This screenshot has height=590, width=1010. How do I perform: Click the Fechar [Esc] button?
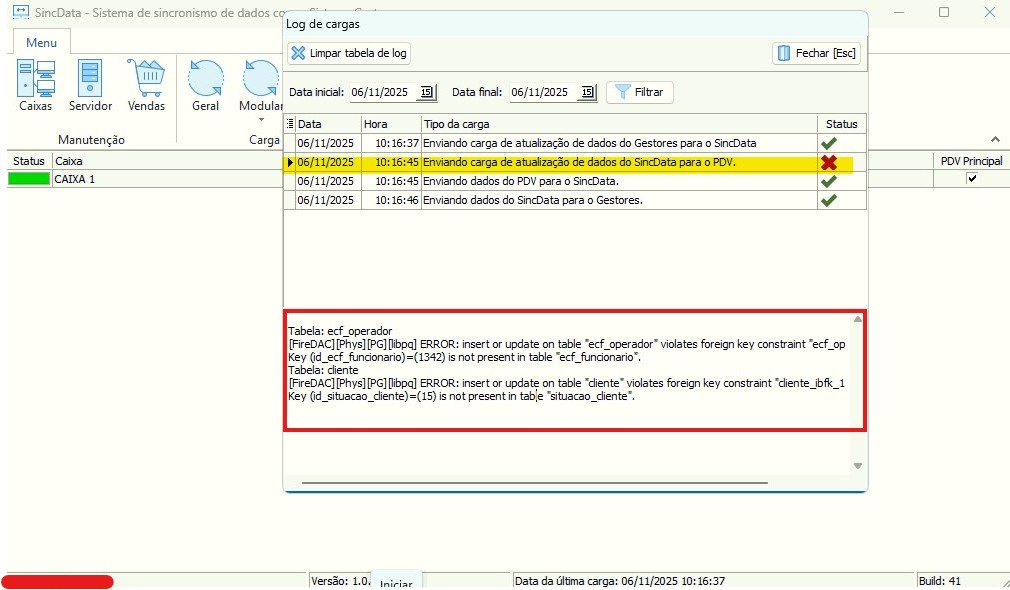coord(816,53)
